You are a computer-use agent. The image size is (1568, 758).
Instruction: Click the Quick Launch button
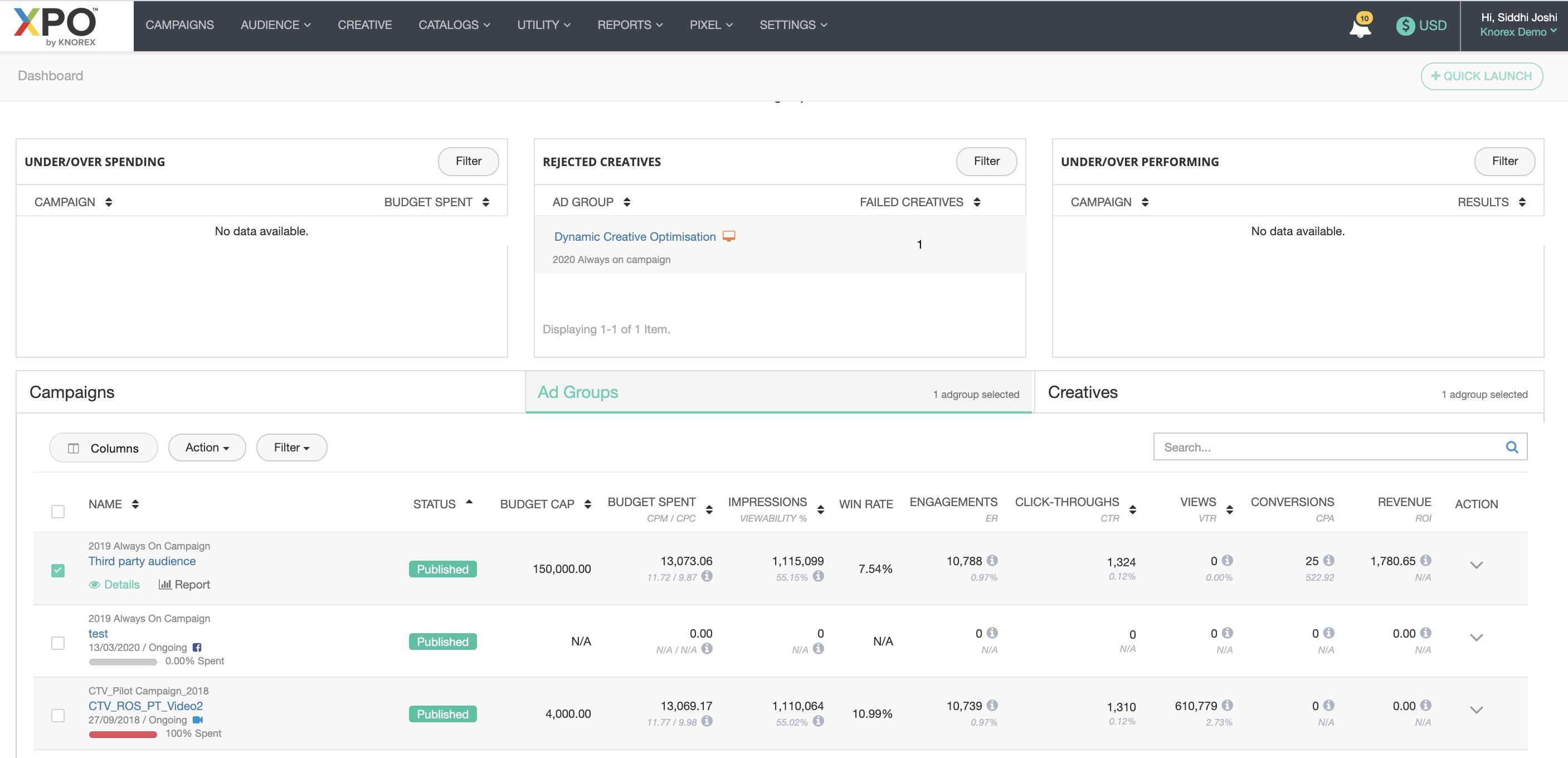[x=1481, y=76]
